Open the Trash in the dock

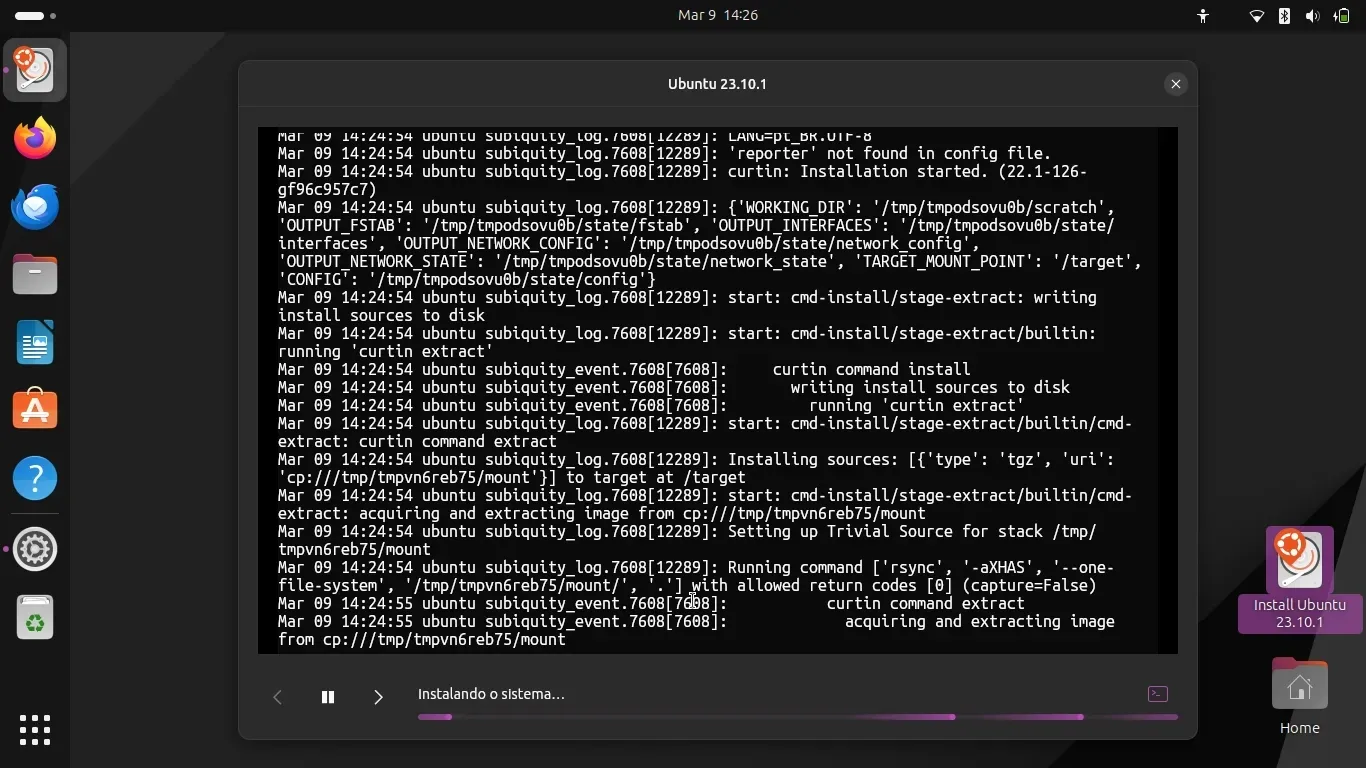tap(35, 618)
